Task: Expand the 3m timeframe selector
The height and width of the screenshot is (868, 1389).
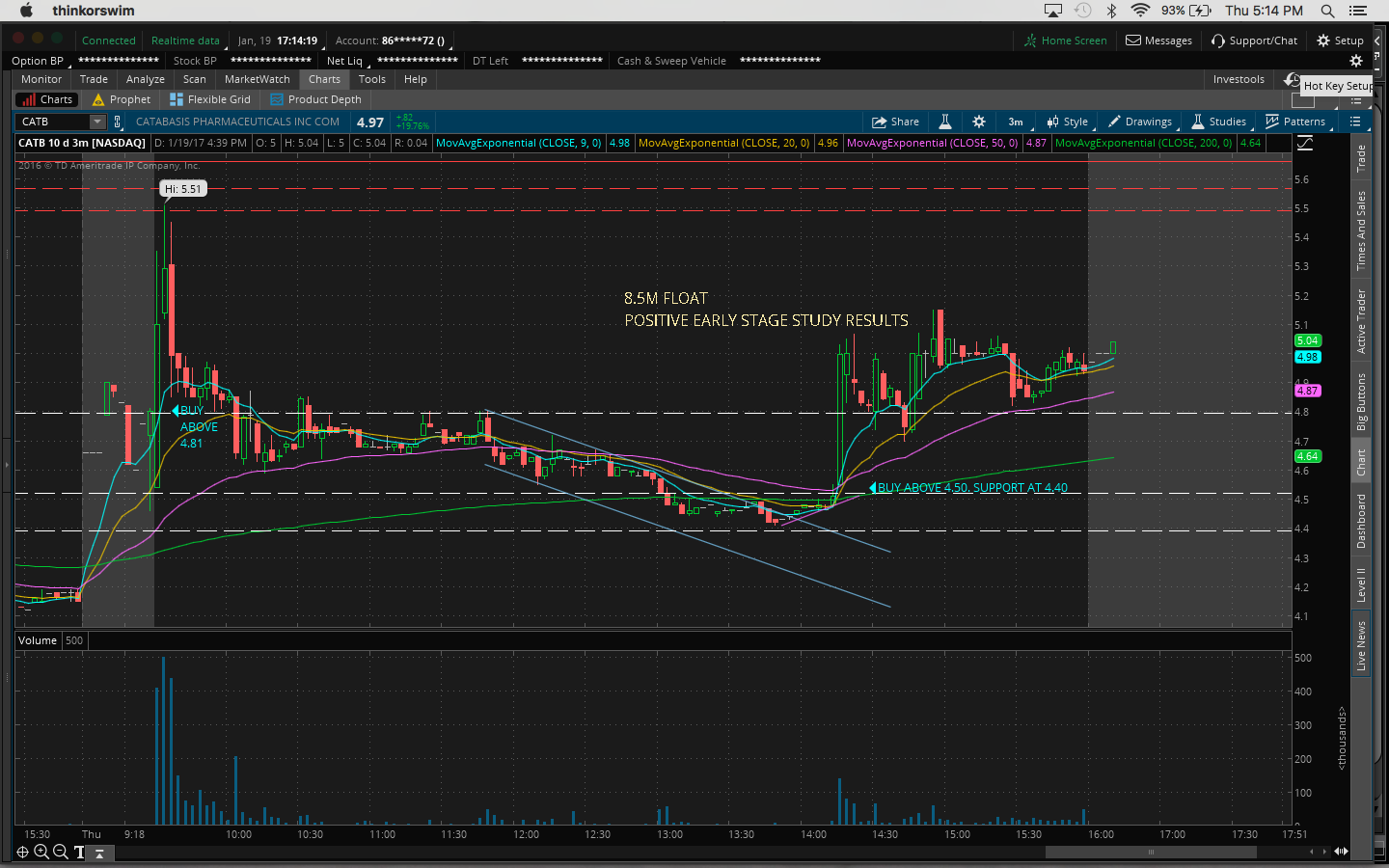Action: pyautogui.click(x=1016, y=122)
